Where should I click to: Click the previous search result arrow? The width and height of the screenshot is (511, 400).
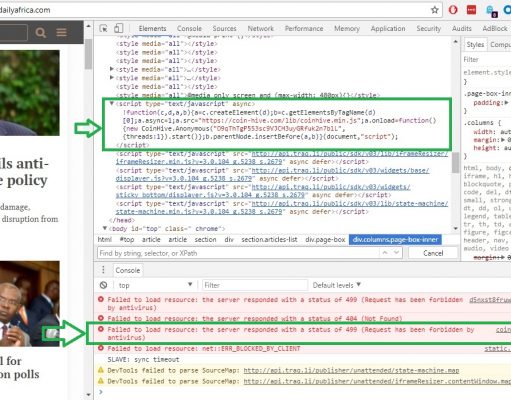tap(385, 253)
